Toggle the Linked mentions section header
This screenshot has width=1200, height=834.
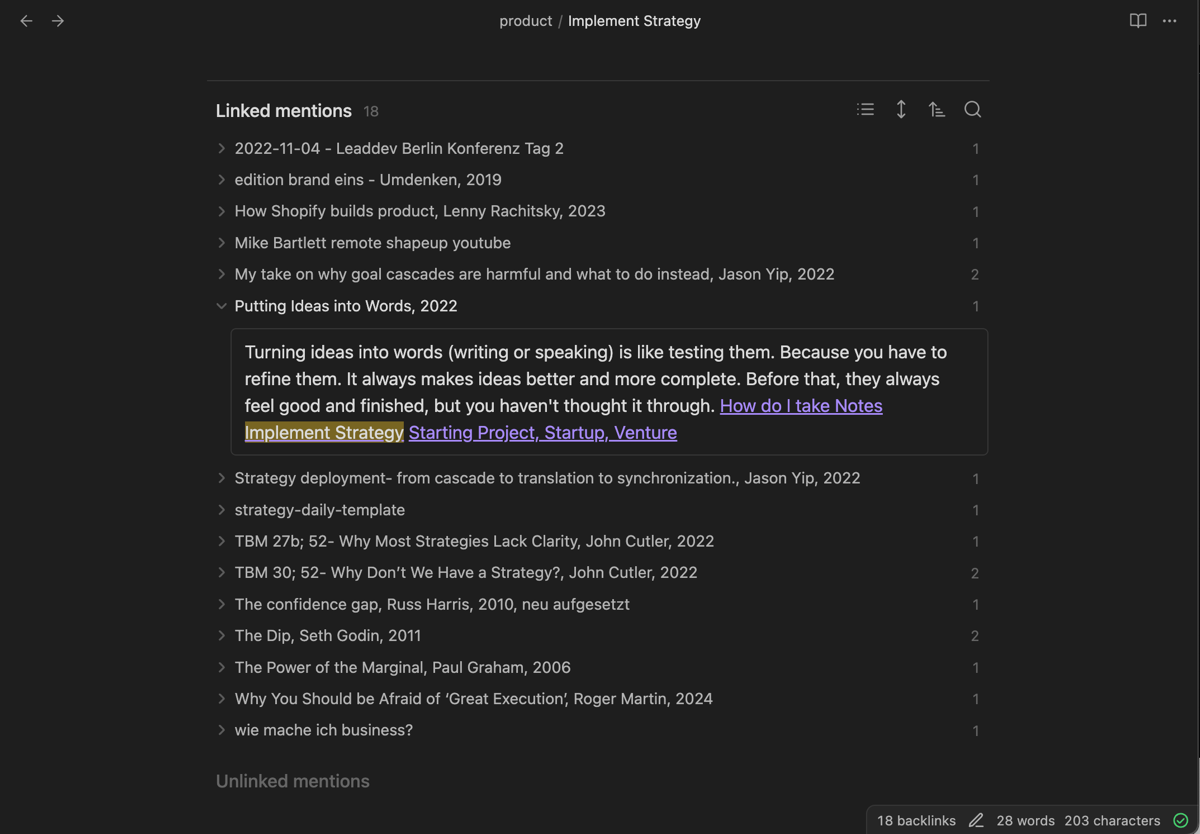pos(284,111)
